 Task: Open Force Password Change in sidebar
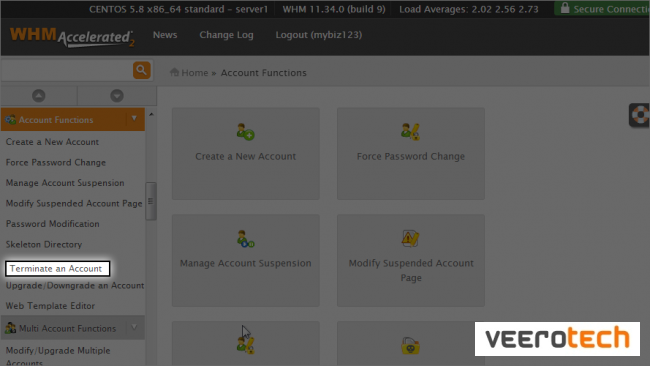pyautogui.click(x=56, y=162)
